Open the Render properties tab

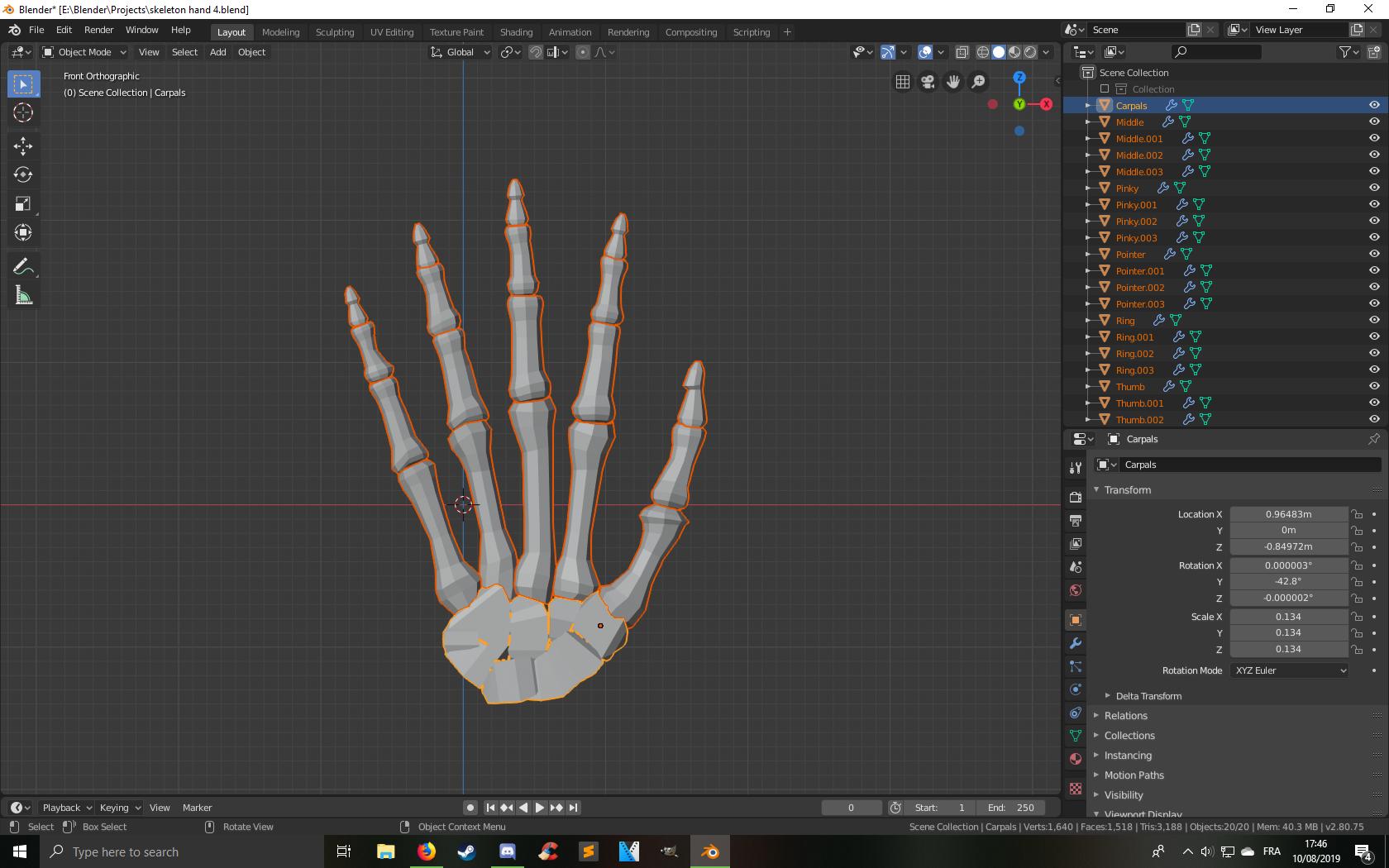coord(1076,498)
